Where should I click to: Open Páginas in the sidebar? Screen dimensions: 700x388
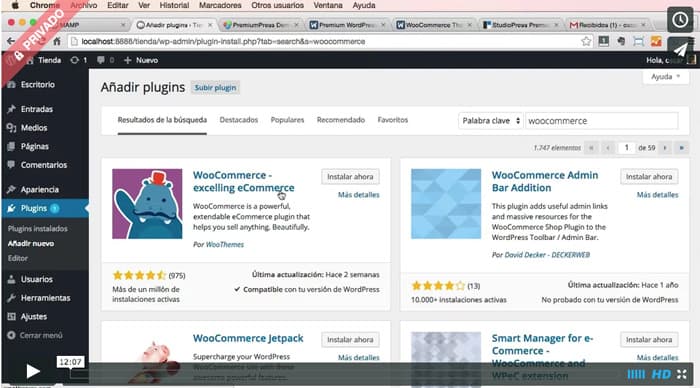34,146
